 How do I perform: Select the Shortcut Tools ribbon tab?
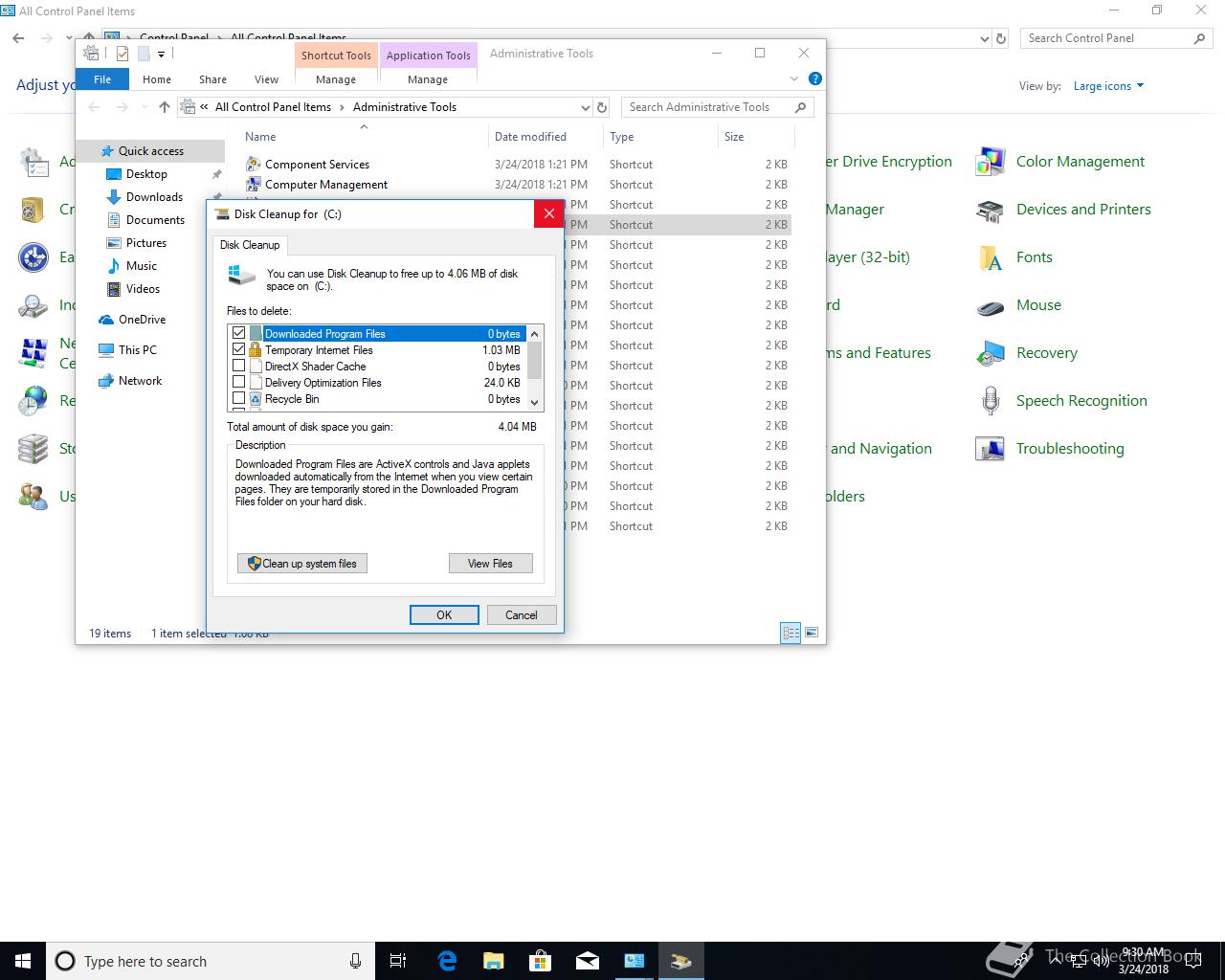tap(336, 56)
